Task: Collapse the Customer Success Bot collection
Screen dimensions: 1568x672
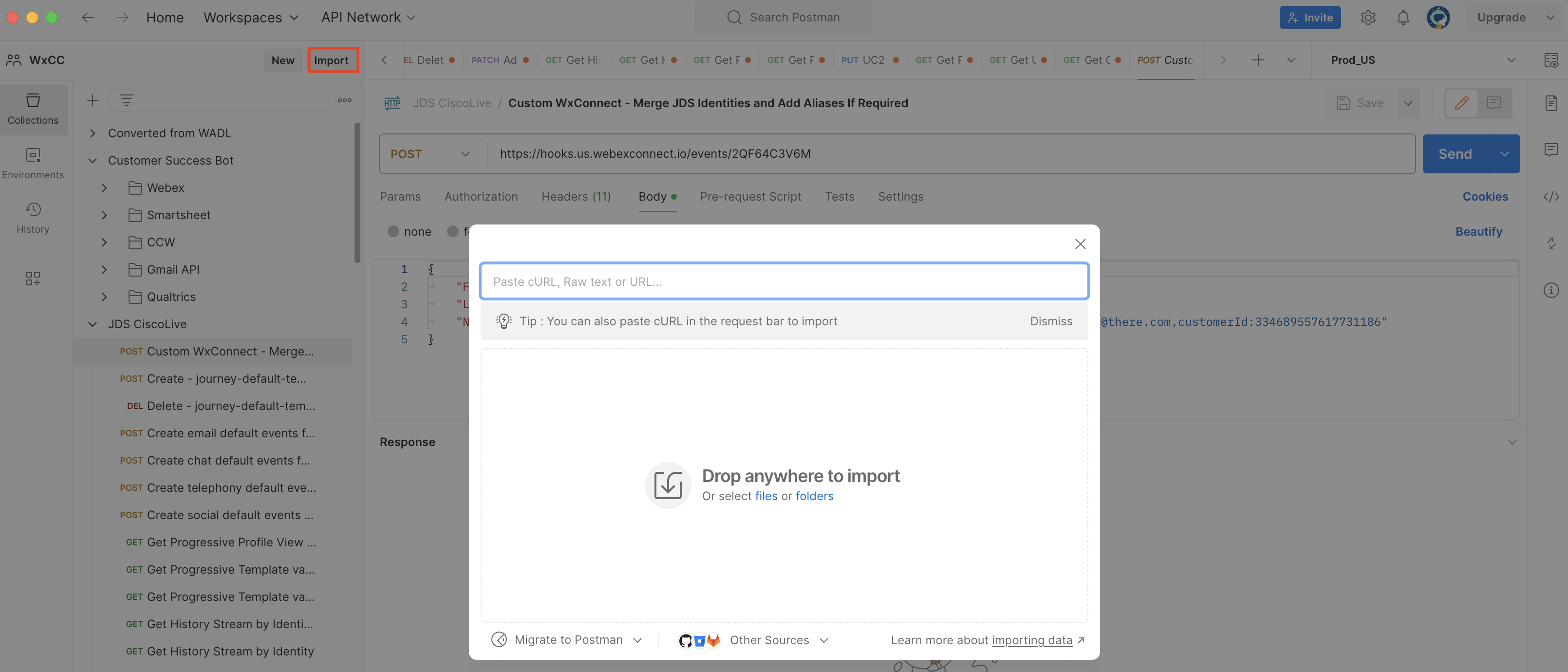Action: pyautogui.click(x=92, y=160)
